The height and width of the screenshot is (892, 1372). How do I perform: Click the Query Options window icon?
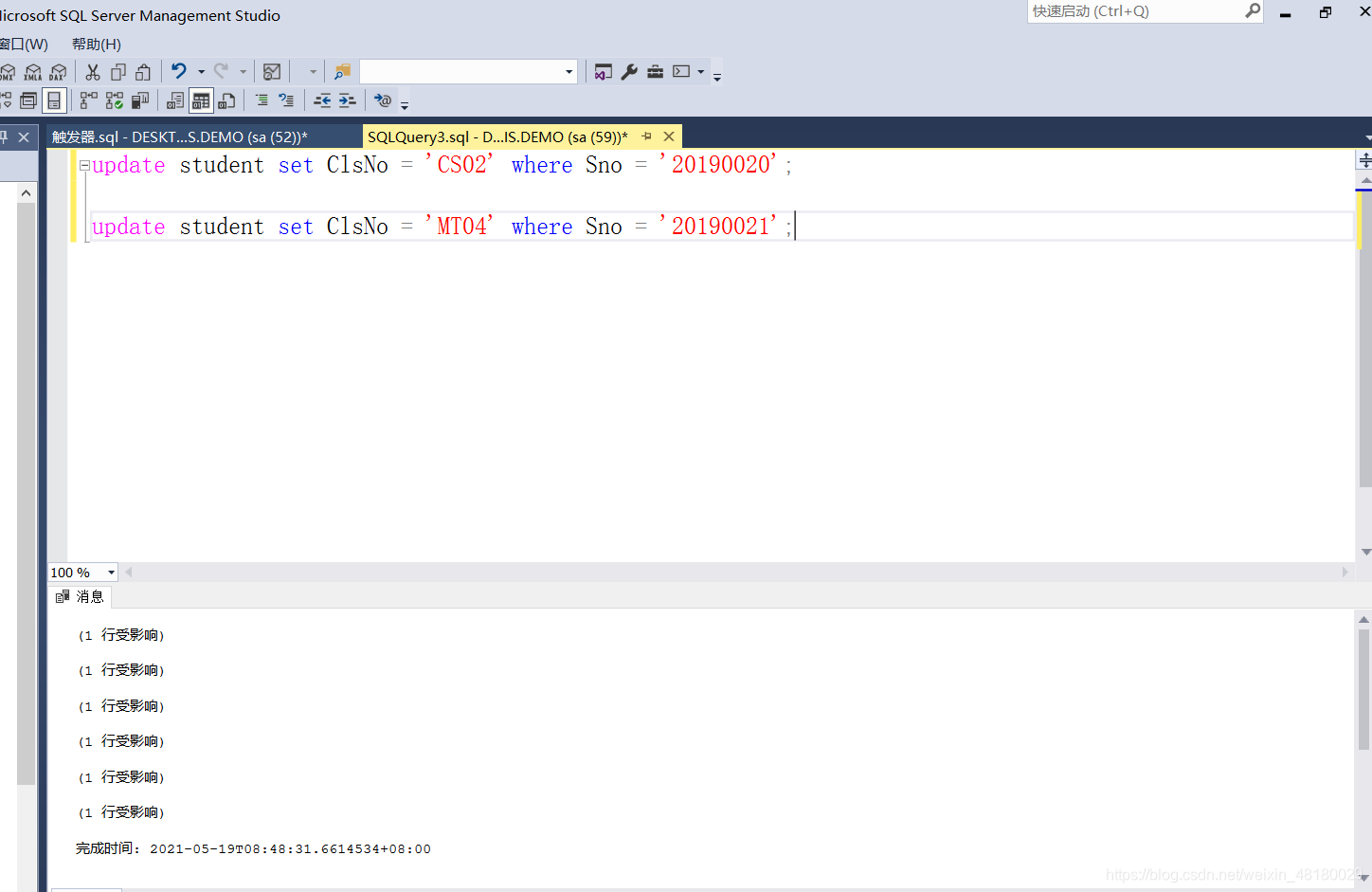(28, 100)
